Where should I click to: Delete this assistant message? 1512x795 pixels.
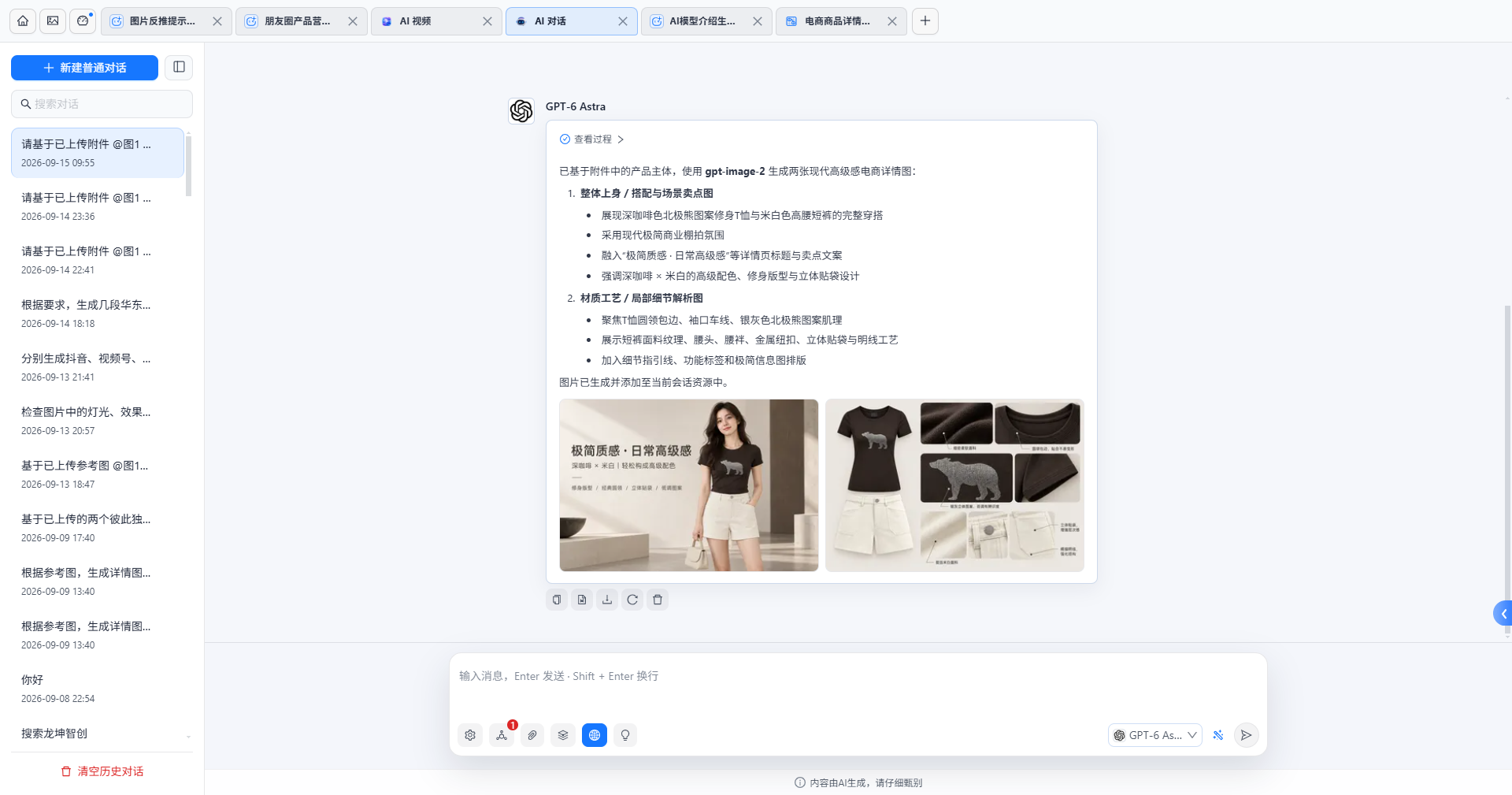pyautogui.click(x=658, y=600)
